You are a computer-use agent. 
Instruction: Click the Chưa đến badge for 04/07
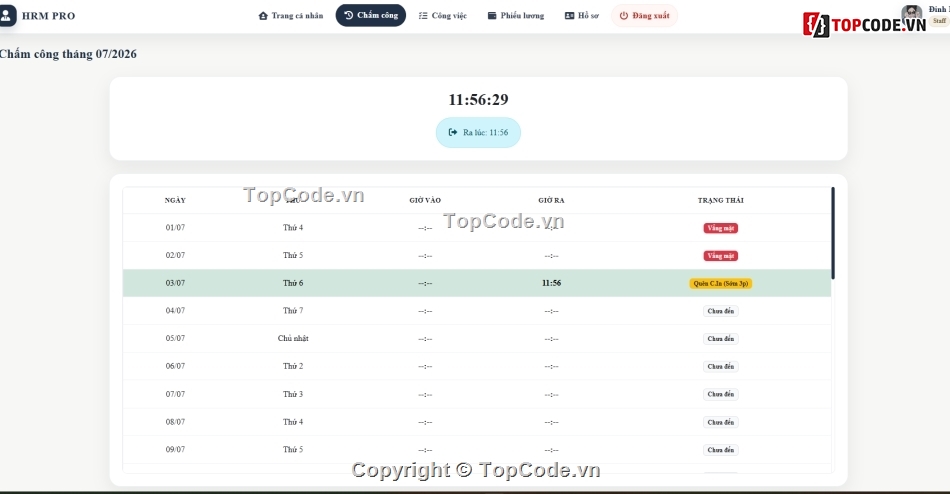720,311
